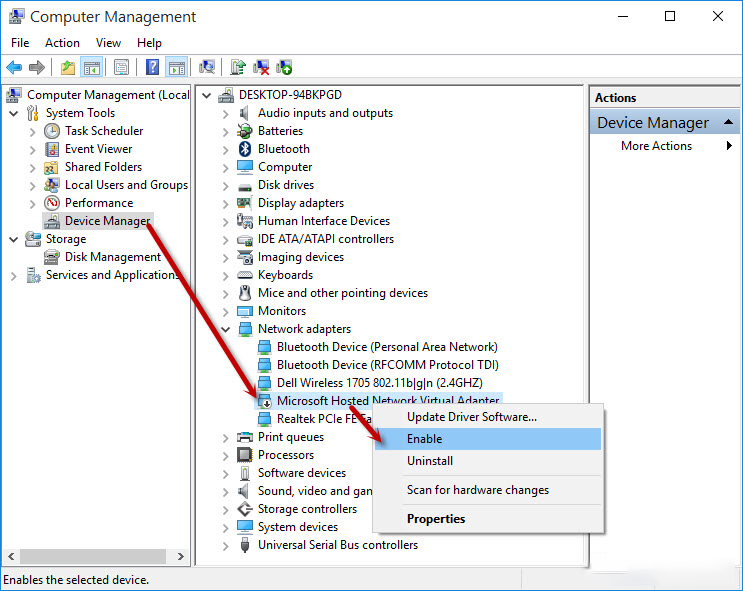Screen dimensions: 743x591
Task: Click the blue Help question mark icon
Action: coord(152,68)
